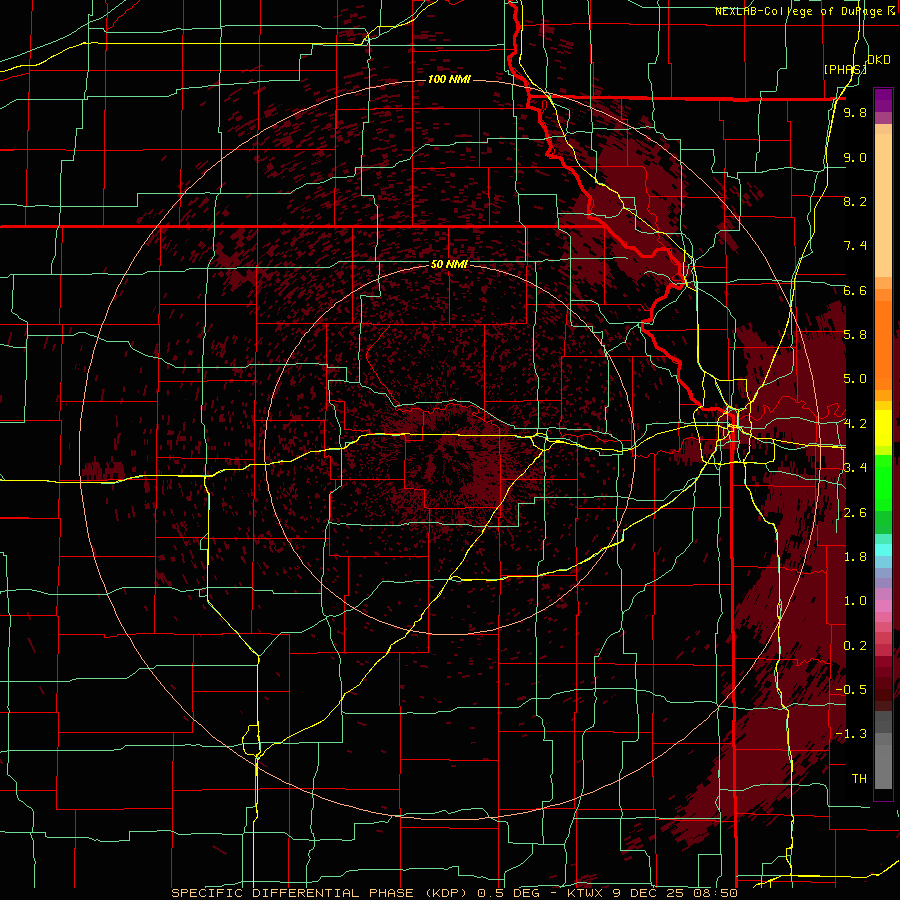This screenshot has height=900, width=900.
Task: Click the -0.5 scale value
Action: pyautogui.click(x=851, y=690)
